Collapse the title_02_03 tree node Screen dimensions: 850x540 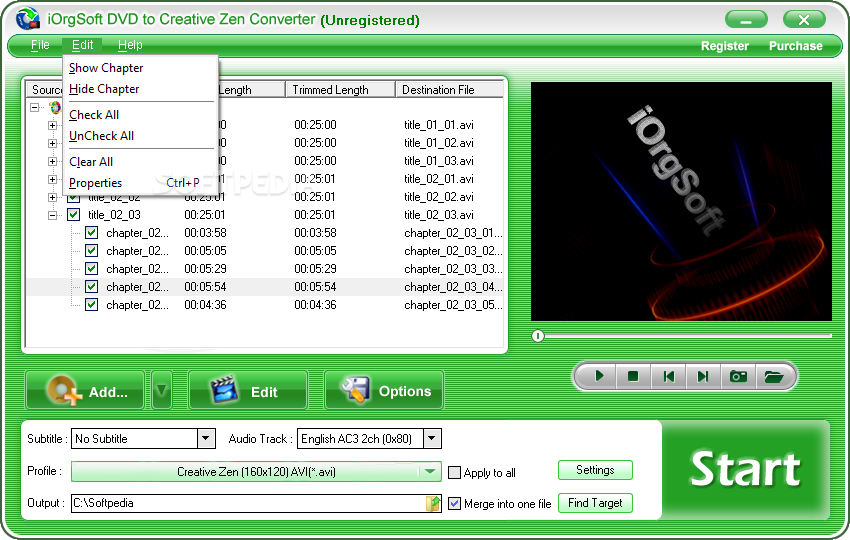tap(52, 215)
